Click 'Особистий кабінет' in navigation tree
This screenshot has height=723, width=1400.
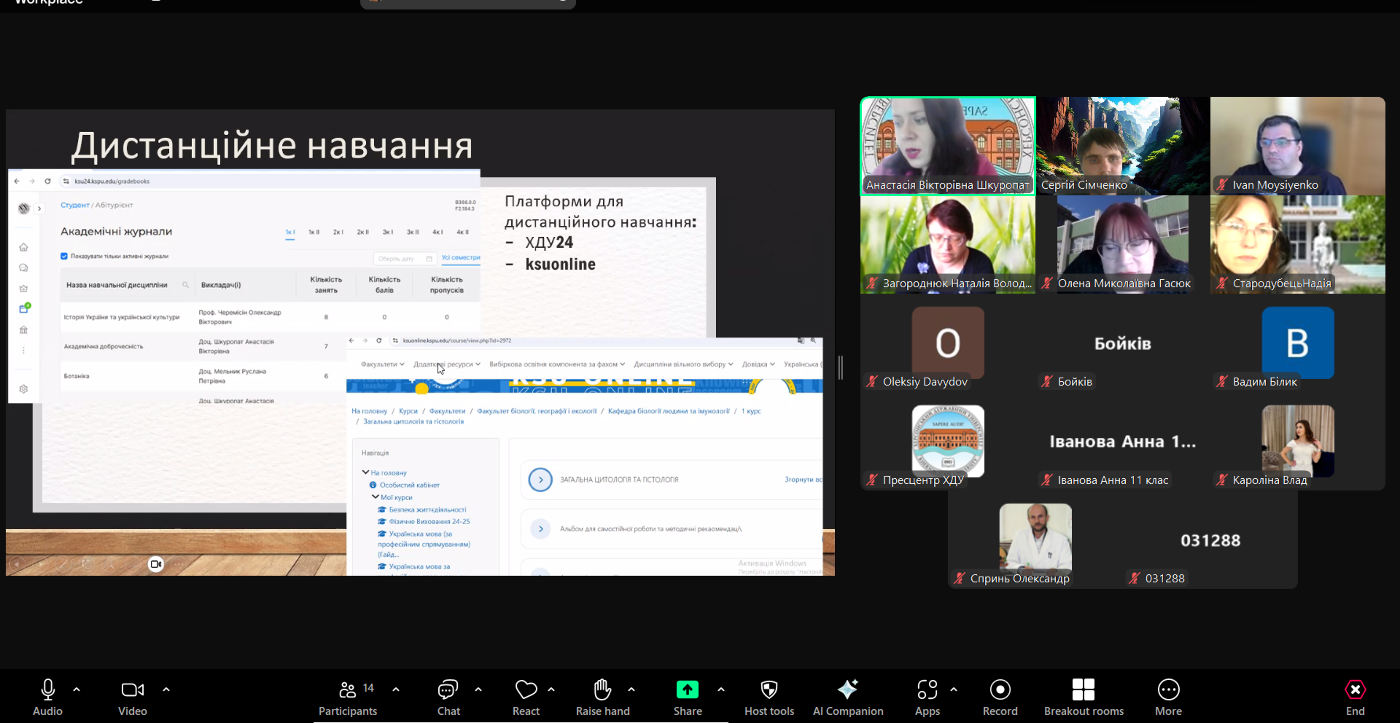pyautogui.click(x=409, y=484)
